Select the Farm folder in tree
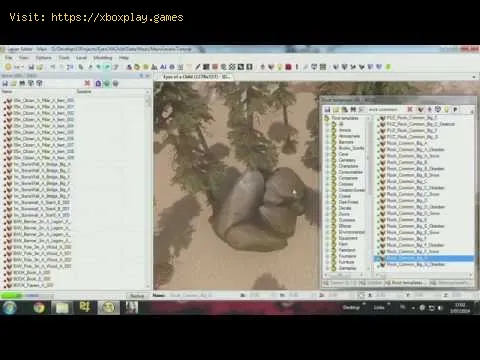 click(343, 244)
